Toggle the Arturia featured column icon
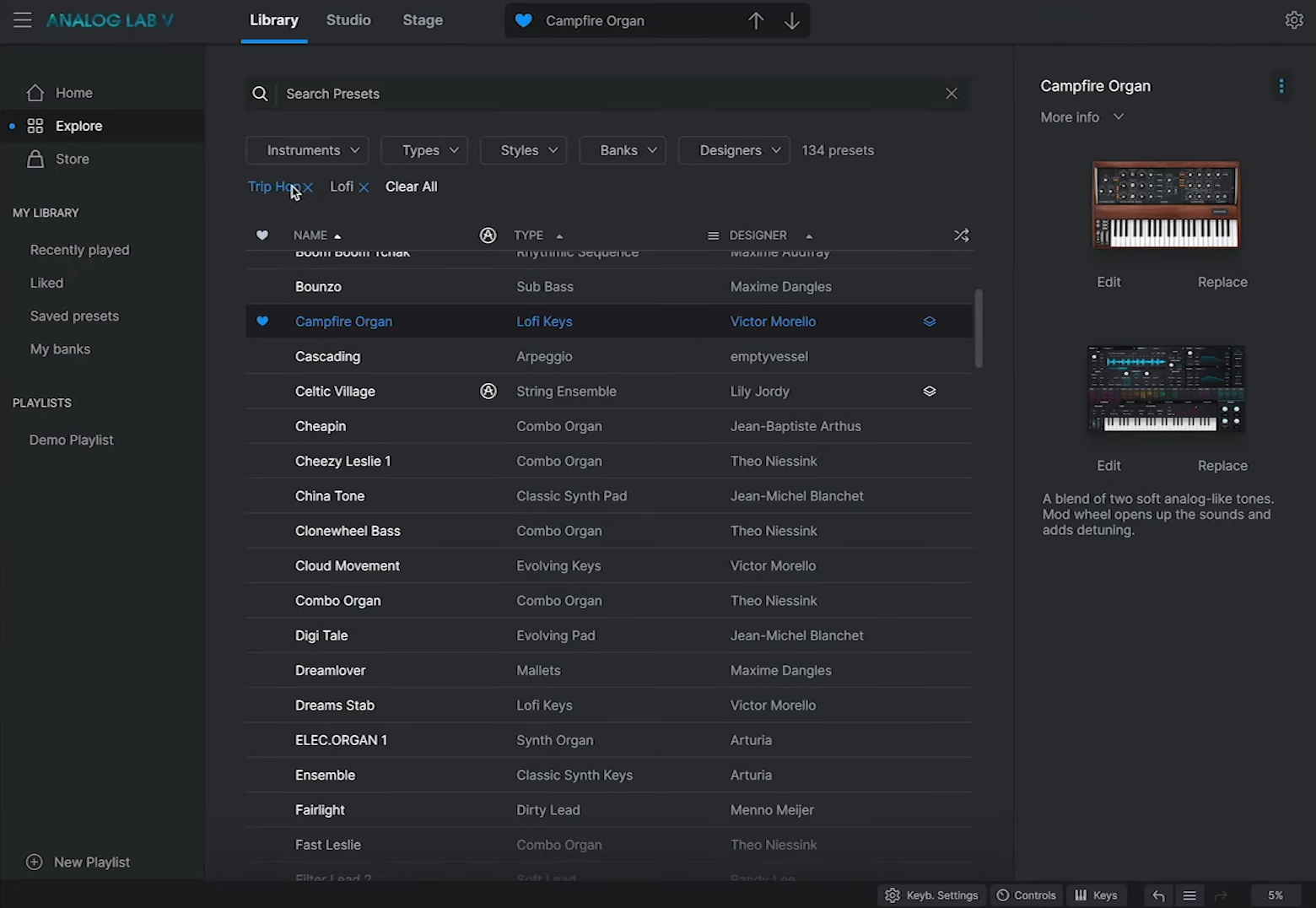Viewport: 1316px width, 908px height. pos(488,235)
